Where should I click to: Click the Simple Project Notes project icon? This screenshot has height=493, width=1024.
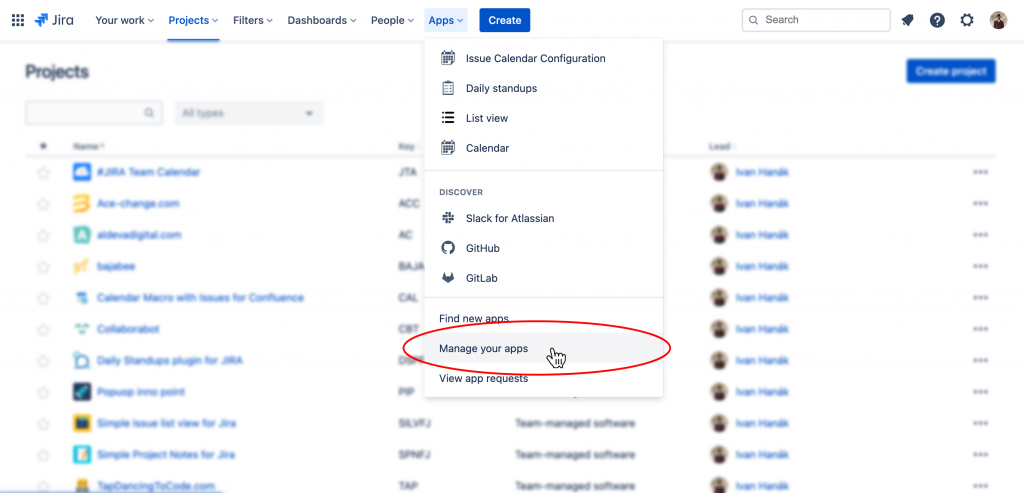(x=82, y=454)
